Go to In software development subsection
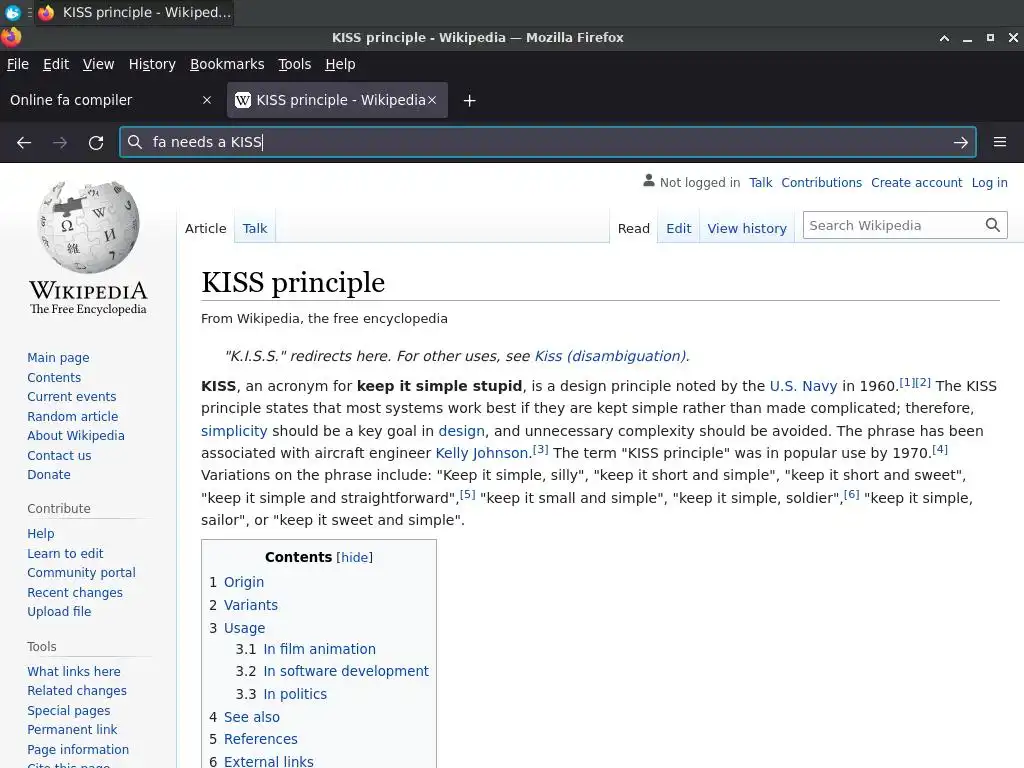The height and width of the screenshot is (768, 1024). (x=346, y=671)
